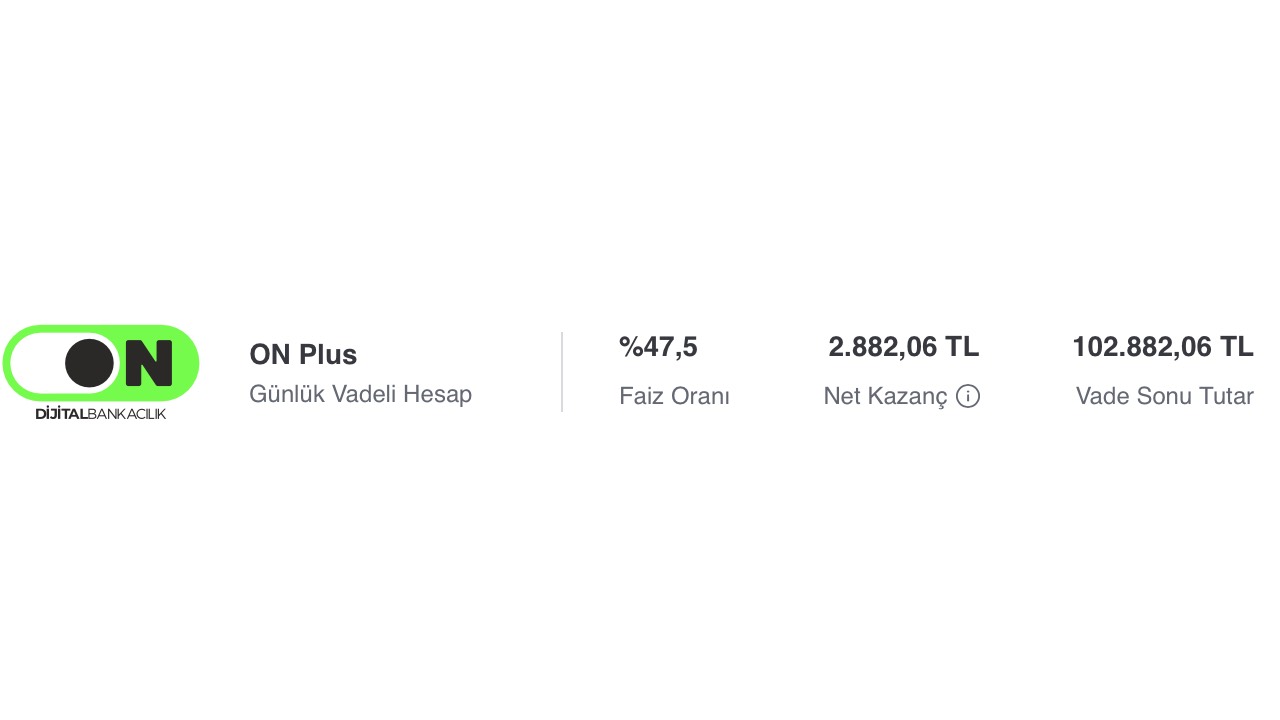Click the TL suffix of the maturity total

coord(1236,348)
